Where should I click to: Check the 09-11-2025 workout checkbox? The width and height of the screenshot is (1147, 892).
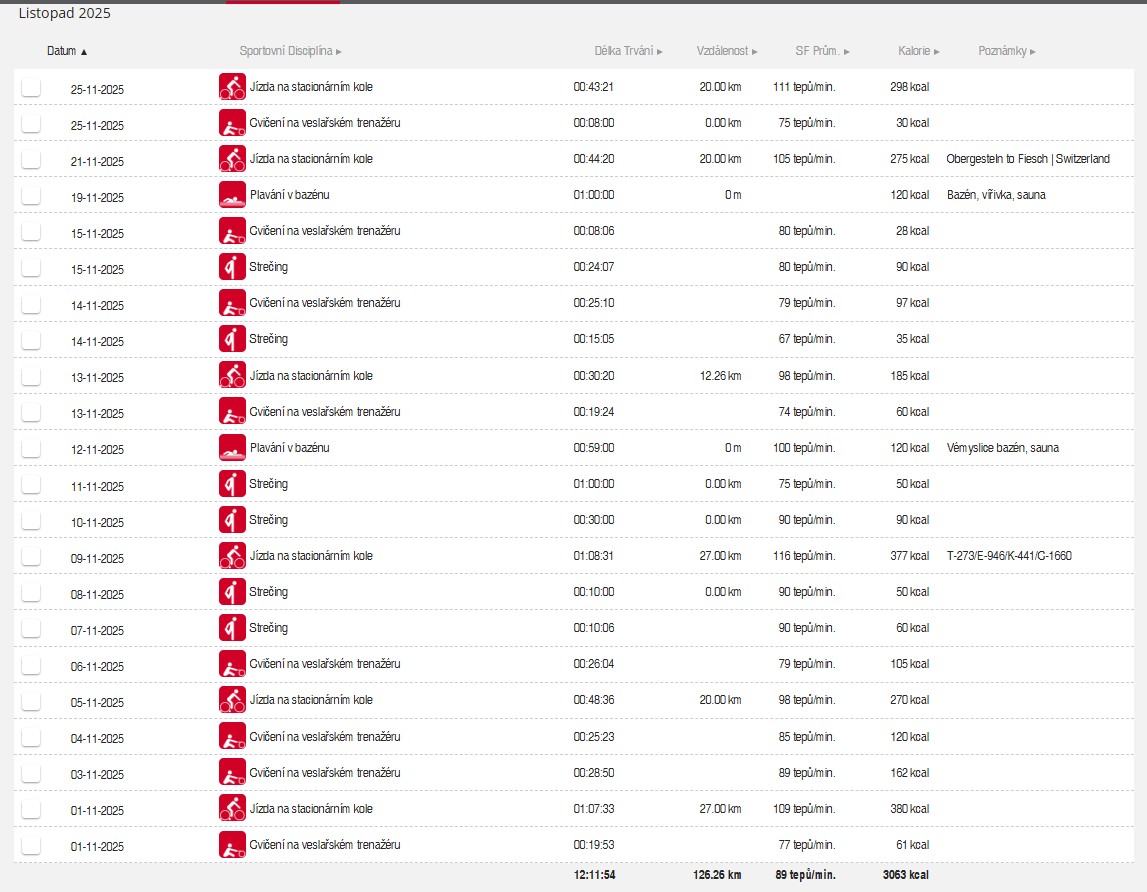(31, 557)
